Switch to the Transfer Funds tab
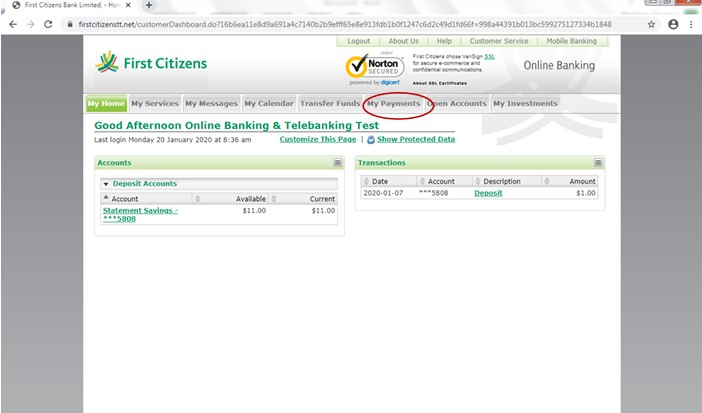 click(x=329, y=103)
